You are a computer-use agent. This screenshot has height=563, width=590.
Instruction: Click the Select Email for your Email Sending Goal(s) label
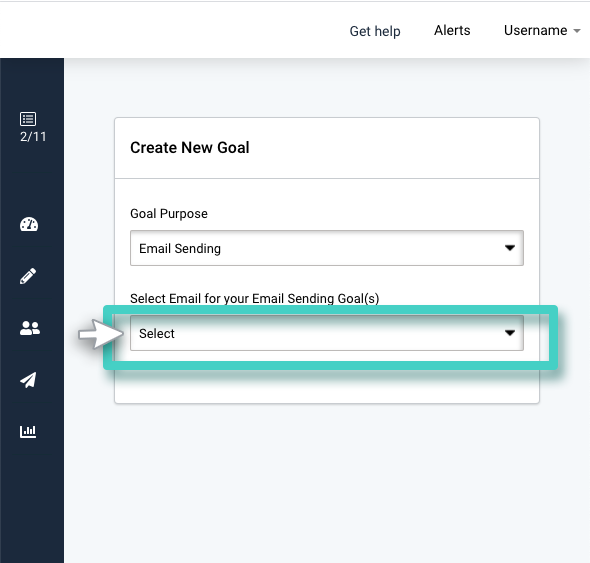[255, 299]
